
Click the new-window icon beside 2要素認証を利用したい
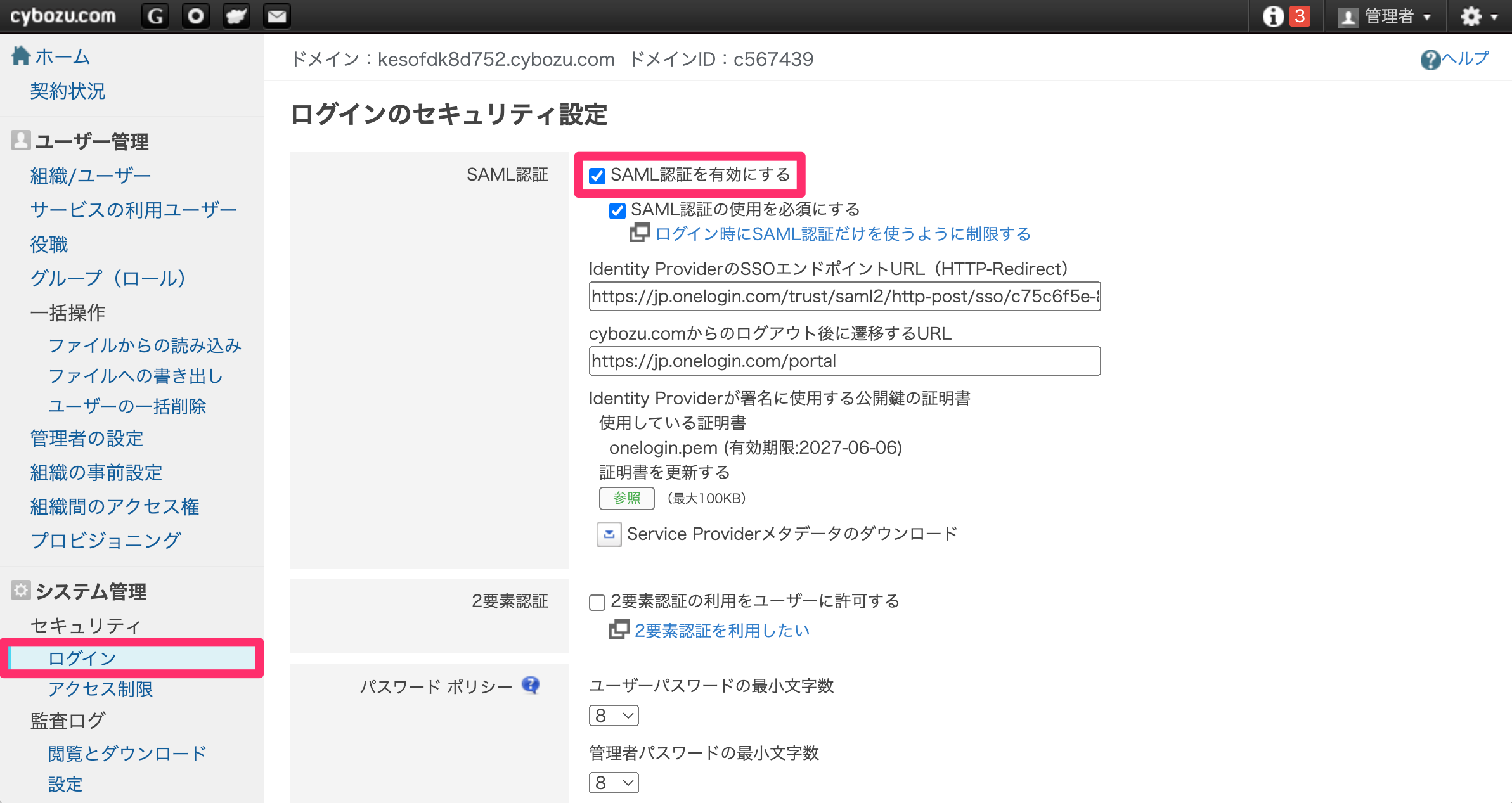619,629
